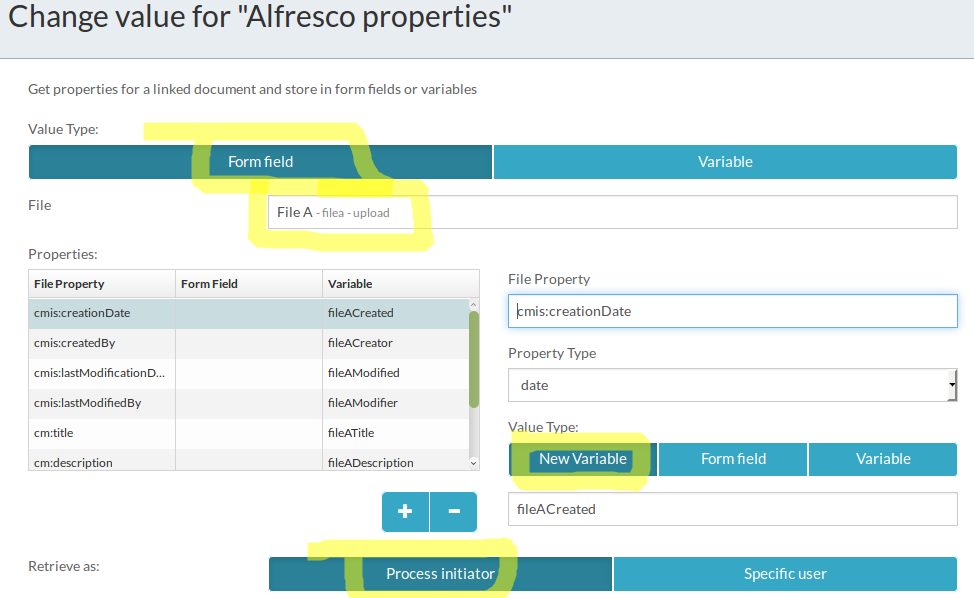Click the File Property column header

pos(102,284)
